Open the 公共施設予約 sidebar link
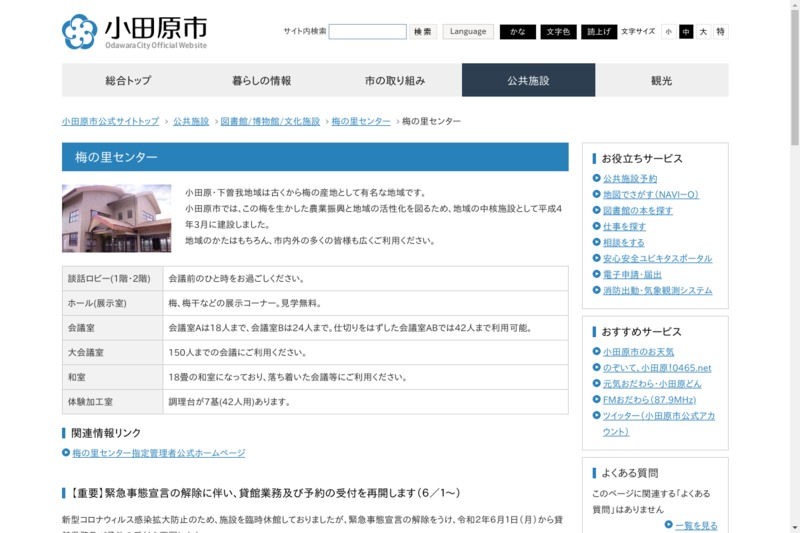Screen dimensions: 800x533 pyautogui.click(x=630, y=179)
